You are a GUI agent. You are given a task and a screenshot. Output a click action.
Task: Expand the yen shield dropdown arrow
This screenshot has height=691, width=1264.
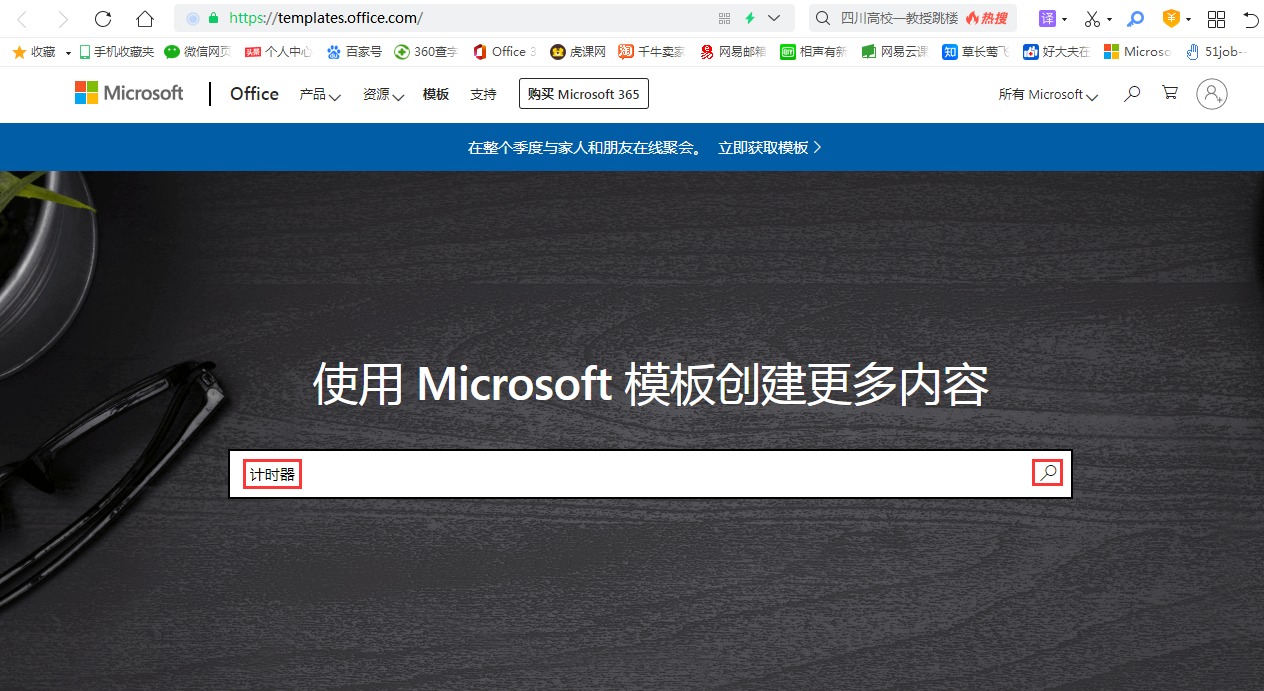1188,19
